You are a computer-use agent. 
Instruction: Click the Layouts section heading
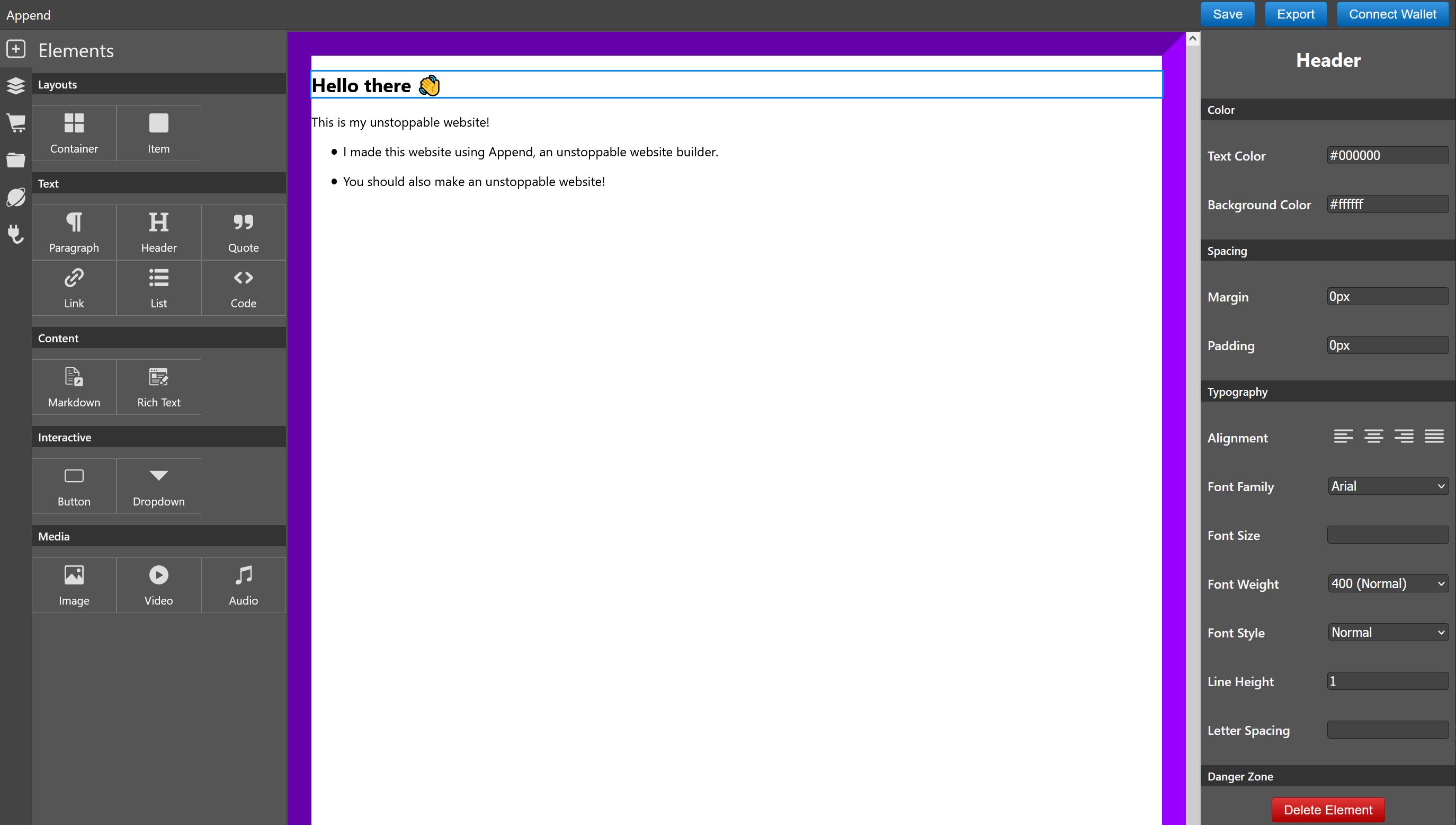[158, 84]
